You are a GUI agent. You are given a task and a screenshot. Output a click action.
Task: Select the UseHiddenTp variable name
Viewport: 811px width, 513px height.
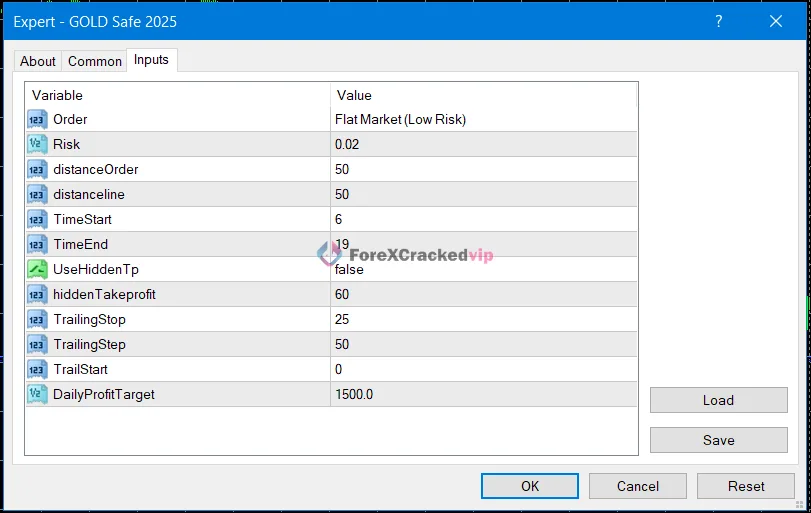click(96, 269)
